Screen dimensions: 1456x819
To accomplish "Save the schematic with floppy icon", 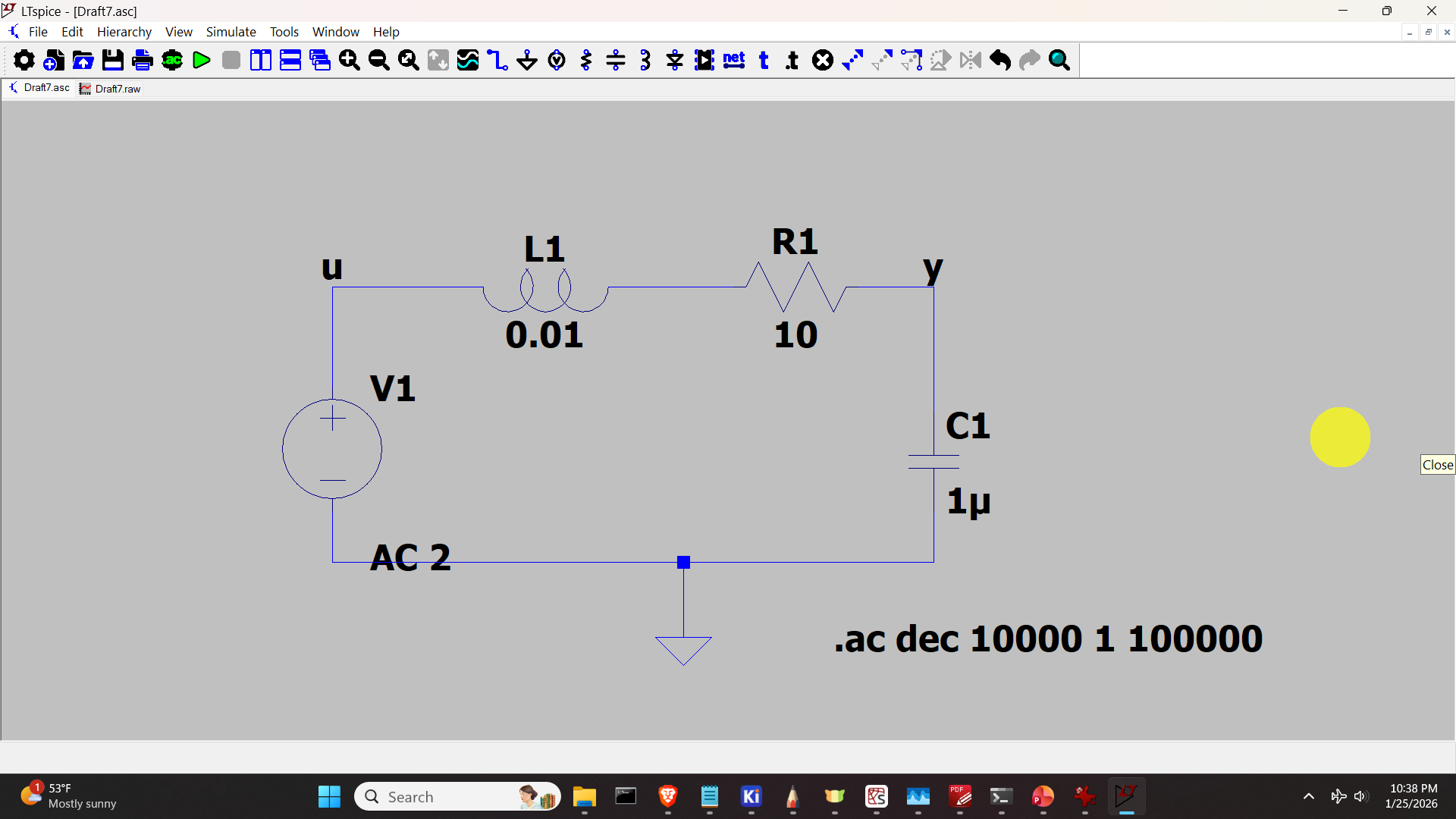I will (113, 61).
